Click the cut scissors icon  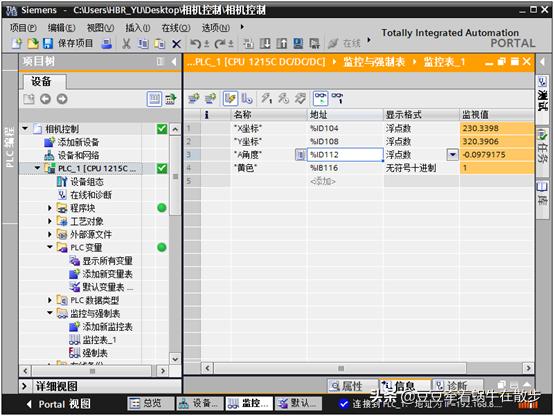click(x=126, y=44)
